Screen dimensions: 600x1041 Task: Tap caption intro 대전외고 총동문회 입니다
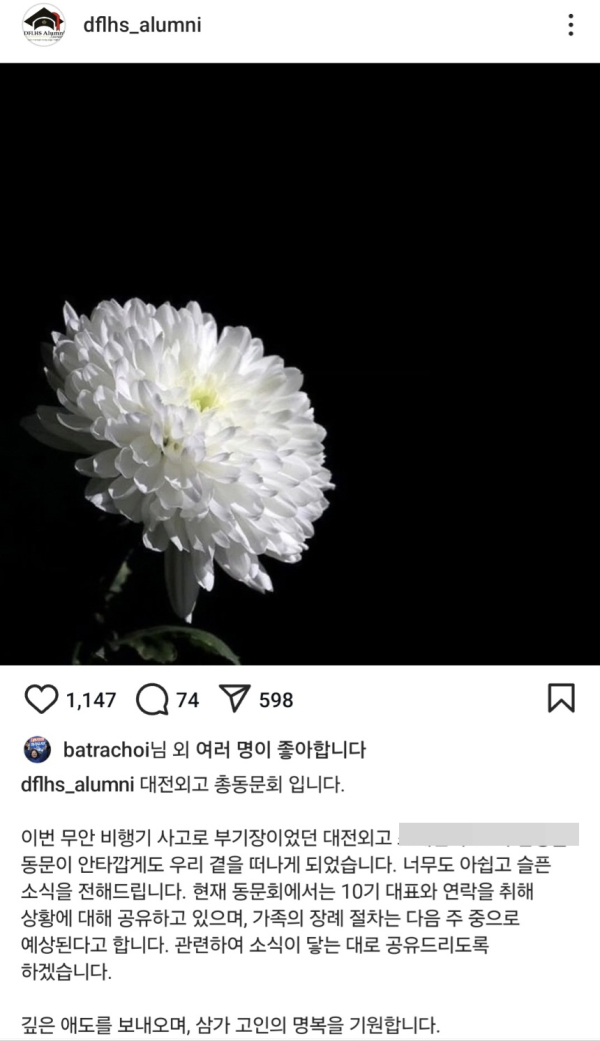coord(242,784)
